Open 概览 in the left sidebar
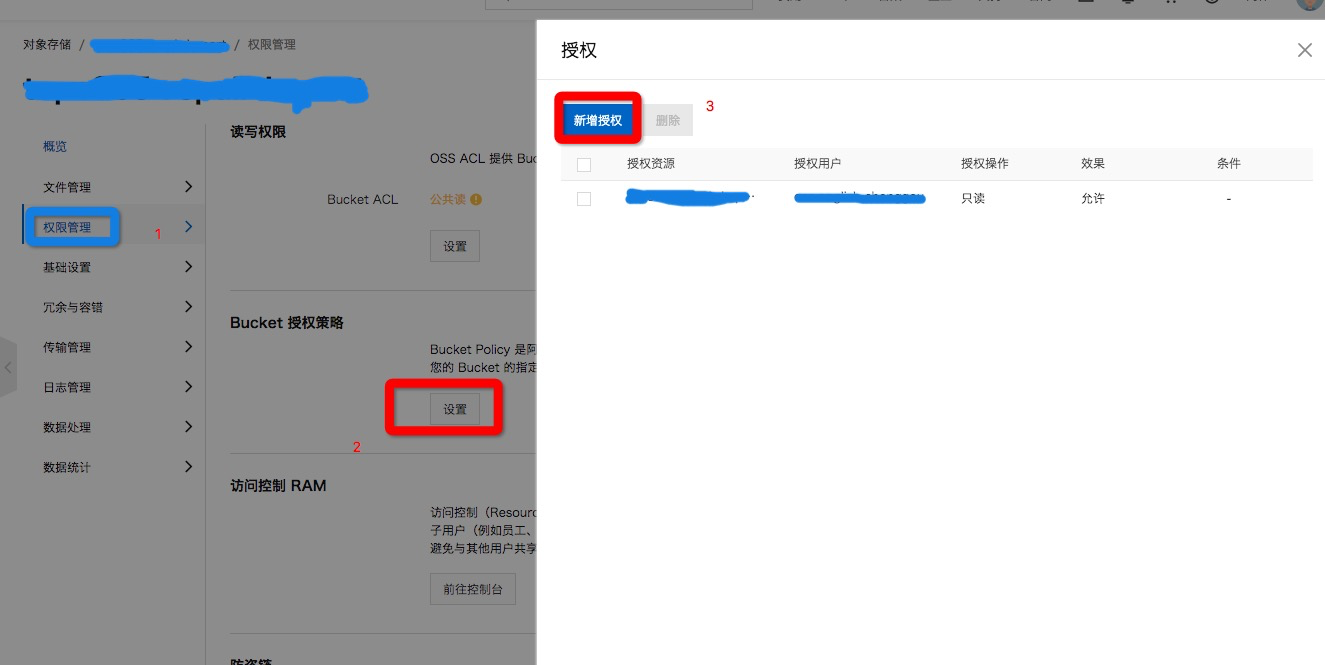This screenshot has height=665, width=1325. tap(55, 147)
